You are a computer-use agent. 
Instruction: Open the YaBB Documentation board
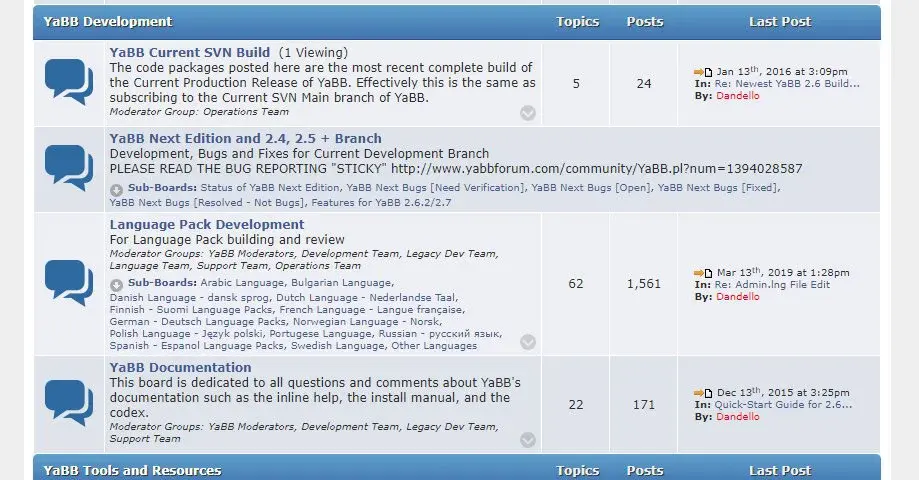coord(180,367)
